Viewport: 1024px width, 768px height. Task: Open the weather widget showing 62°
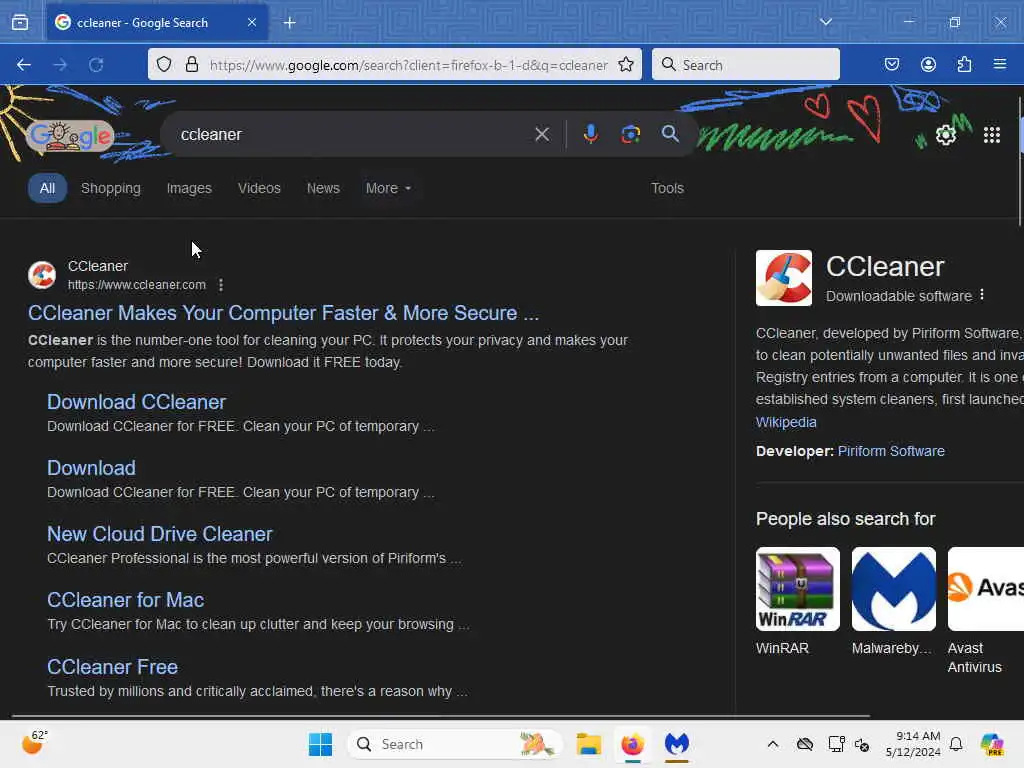(x=35, y=743)
